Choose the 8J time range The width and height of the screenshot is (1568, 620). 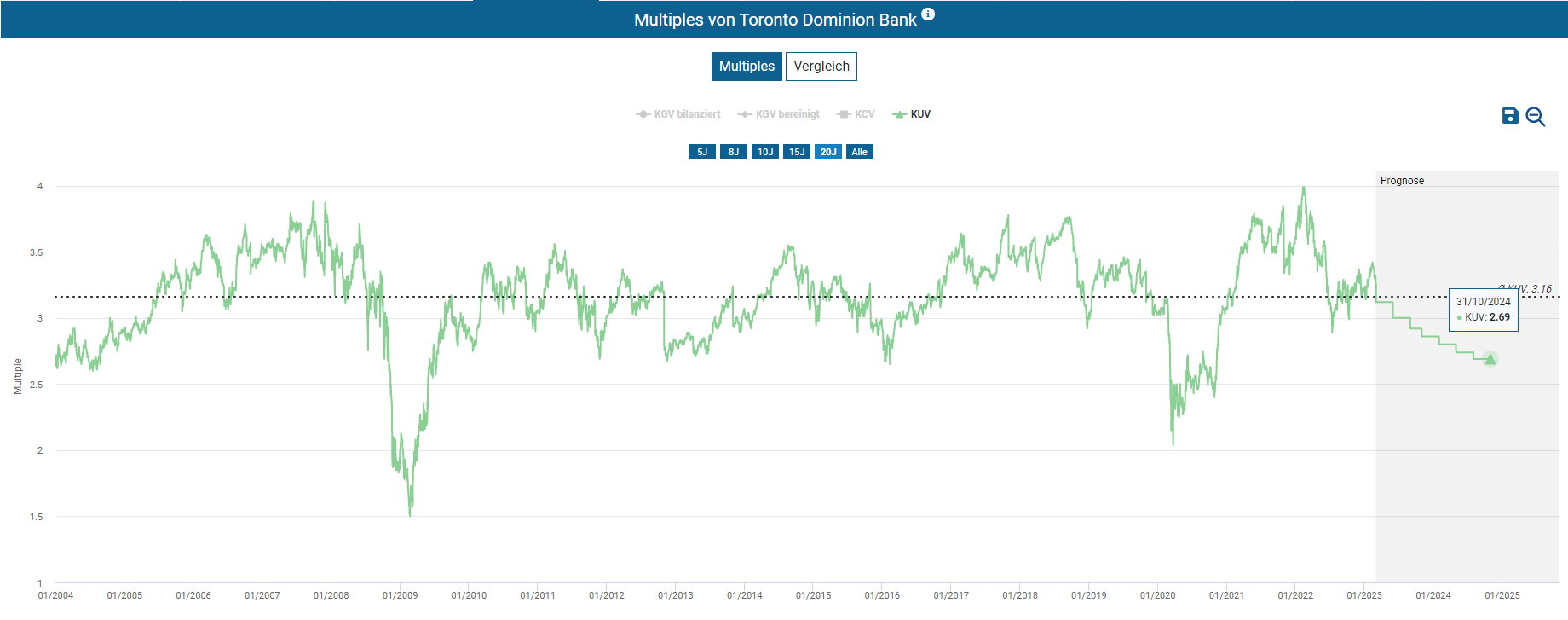coord(733,152)
